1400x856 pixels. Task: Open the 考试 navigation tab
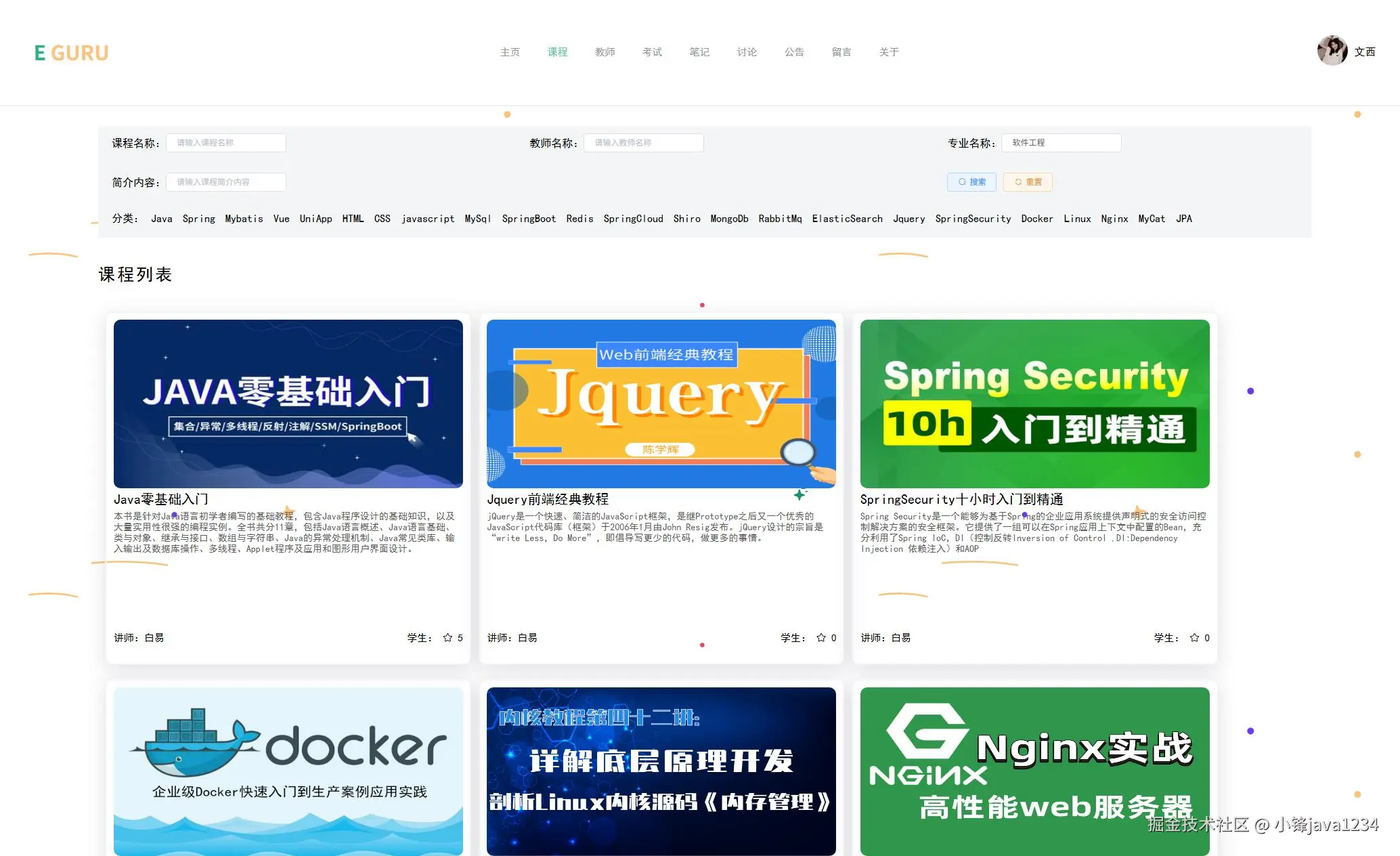pyautogui.click(x=652, y=52)
